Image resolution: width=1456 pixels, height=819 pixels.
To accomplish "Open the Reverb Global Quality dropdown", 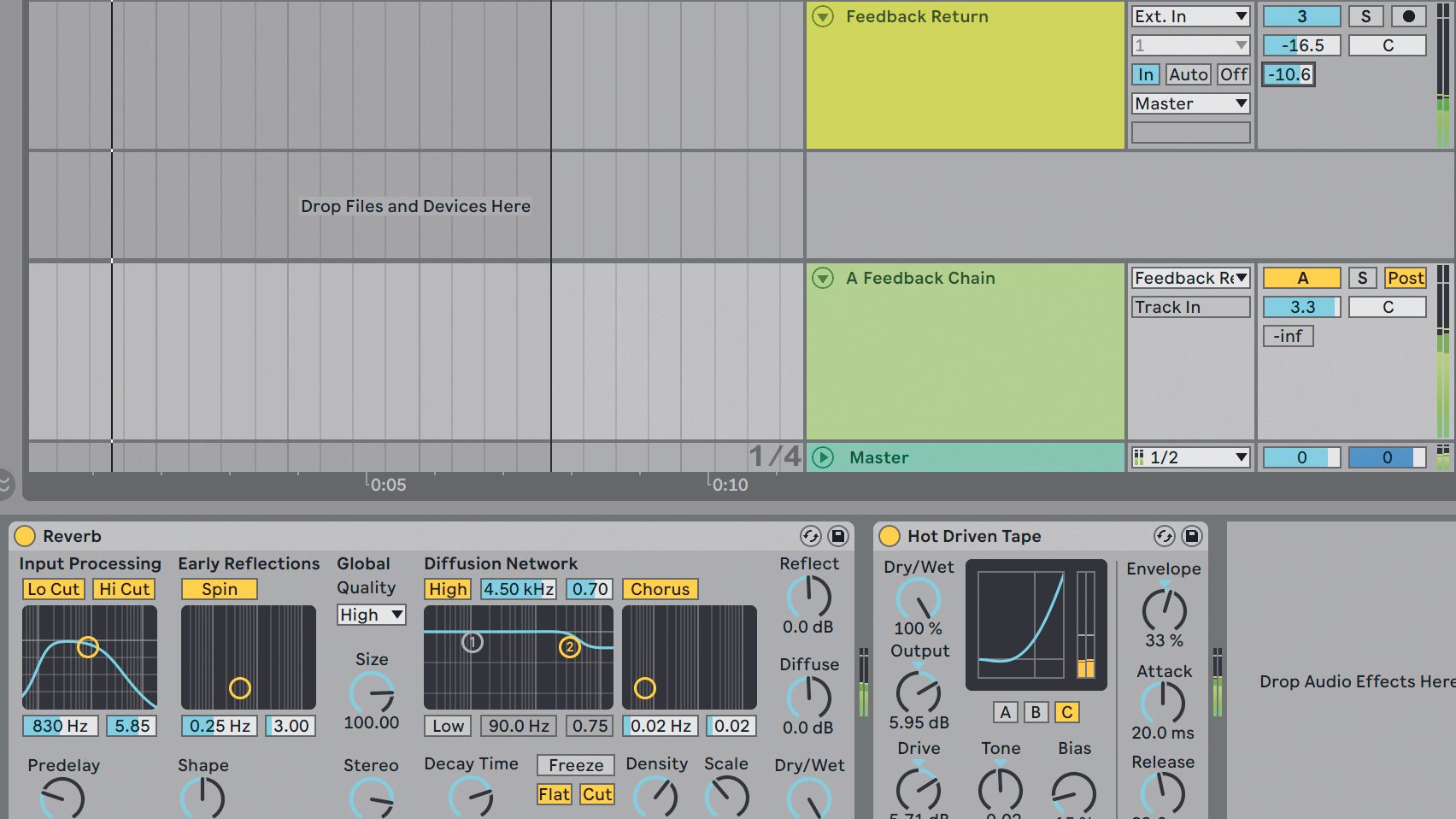I will pyautogui.click(x=371, y=615).
